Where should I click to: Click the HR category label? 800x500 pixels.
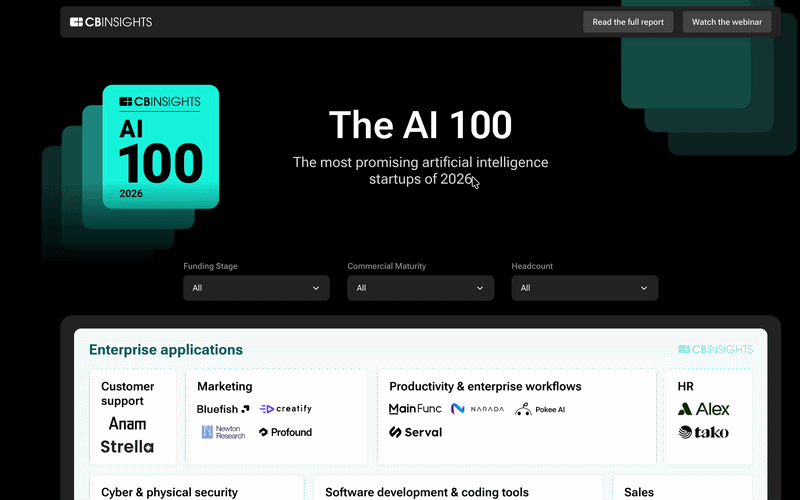coord(686,386)
